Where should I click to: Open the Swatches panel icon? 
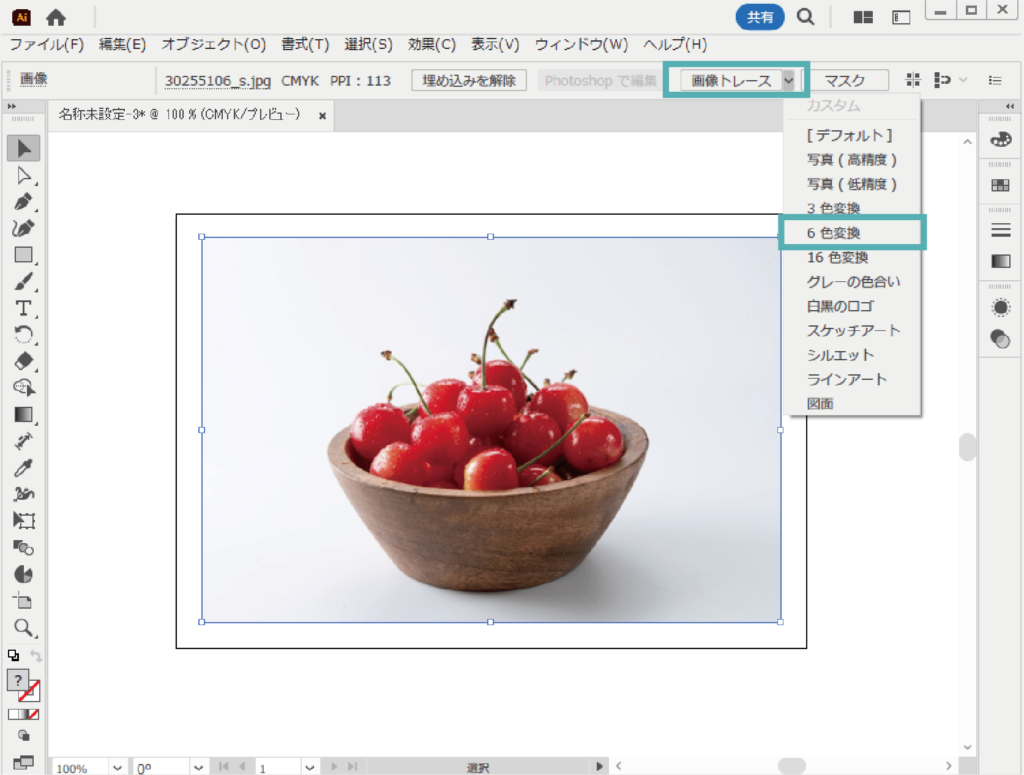1000,185
